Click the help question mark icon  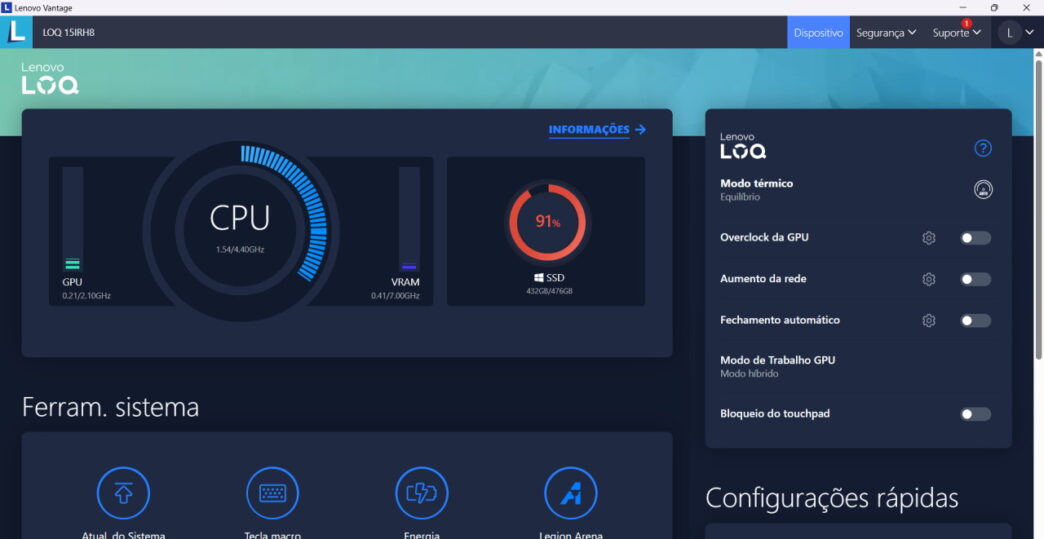(982, 148)
